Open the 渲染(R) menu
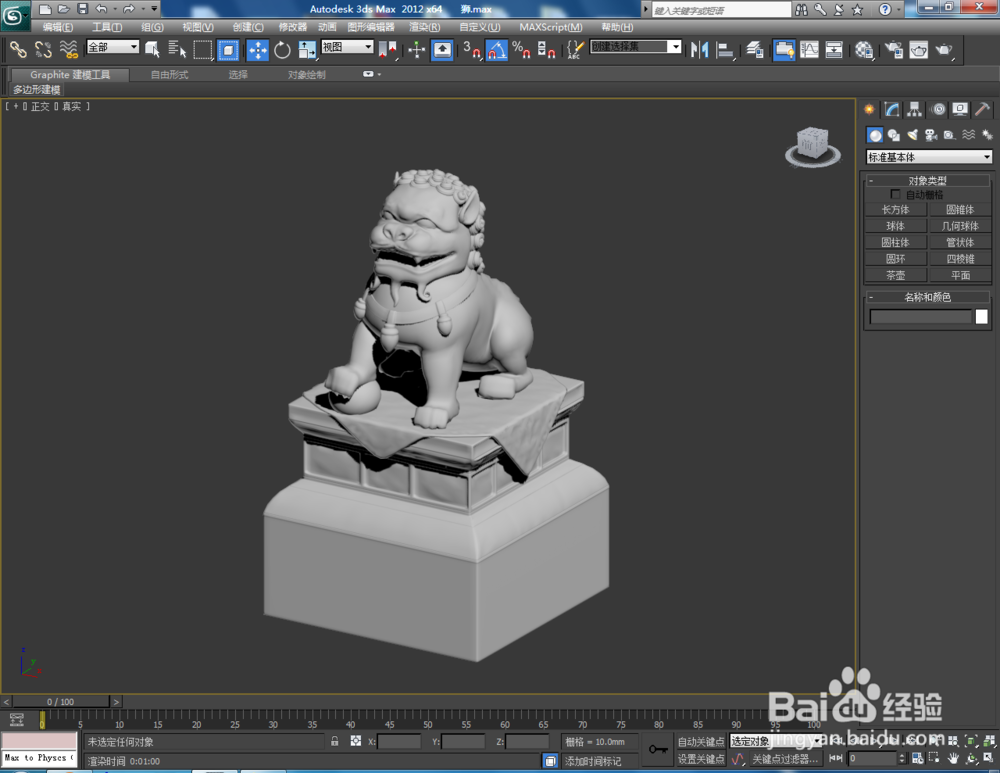This screenshot has height=773, width=1000. 424,27
